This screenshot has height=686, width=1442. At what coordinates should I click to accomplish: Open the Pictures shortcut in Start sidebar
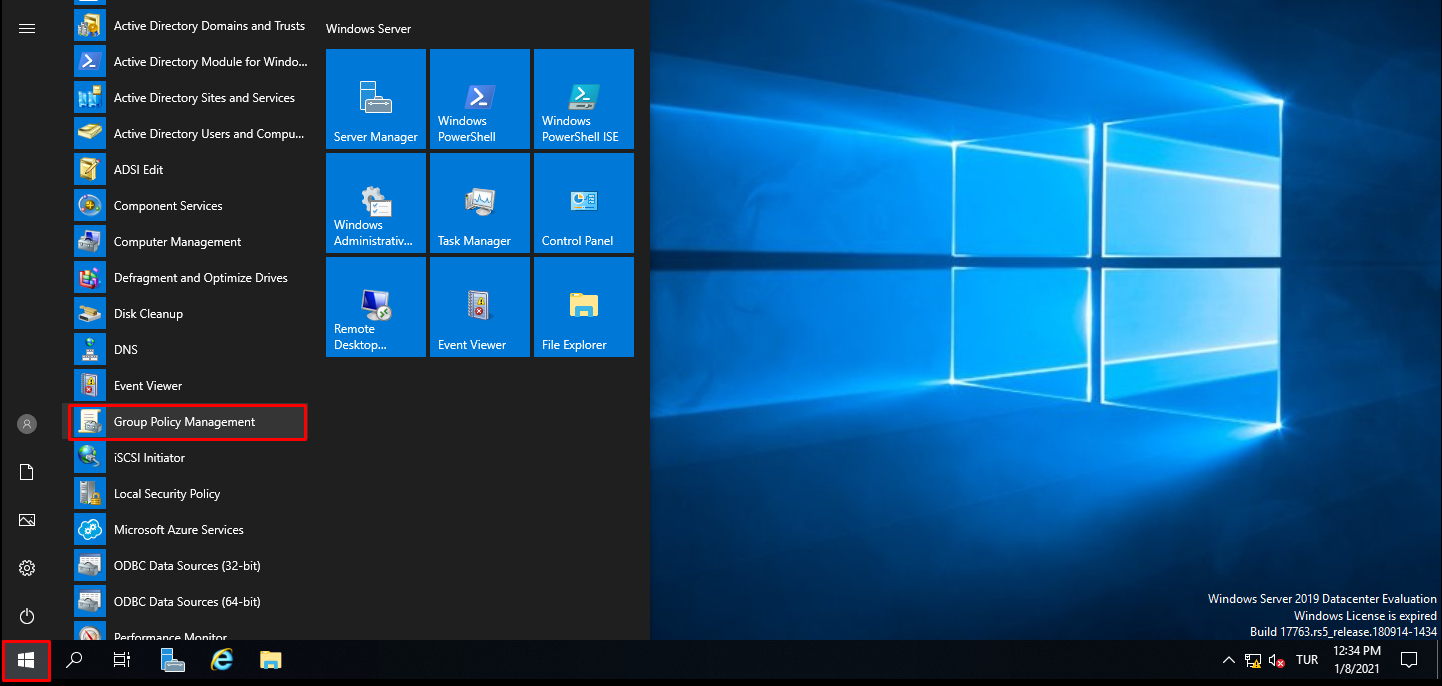[27, 520]
